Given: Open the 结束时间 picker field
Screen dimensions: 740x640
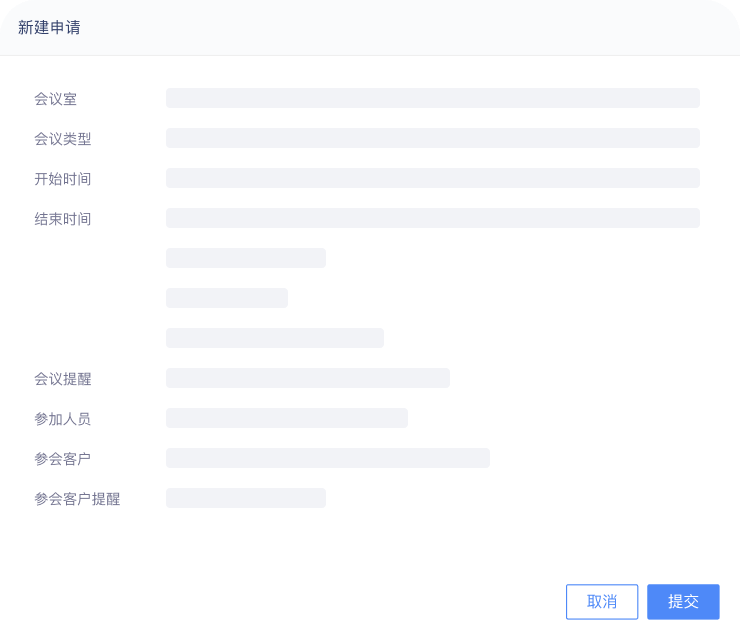Looking at the screenshot, I should click(x=432, y=218).
